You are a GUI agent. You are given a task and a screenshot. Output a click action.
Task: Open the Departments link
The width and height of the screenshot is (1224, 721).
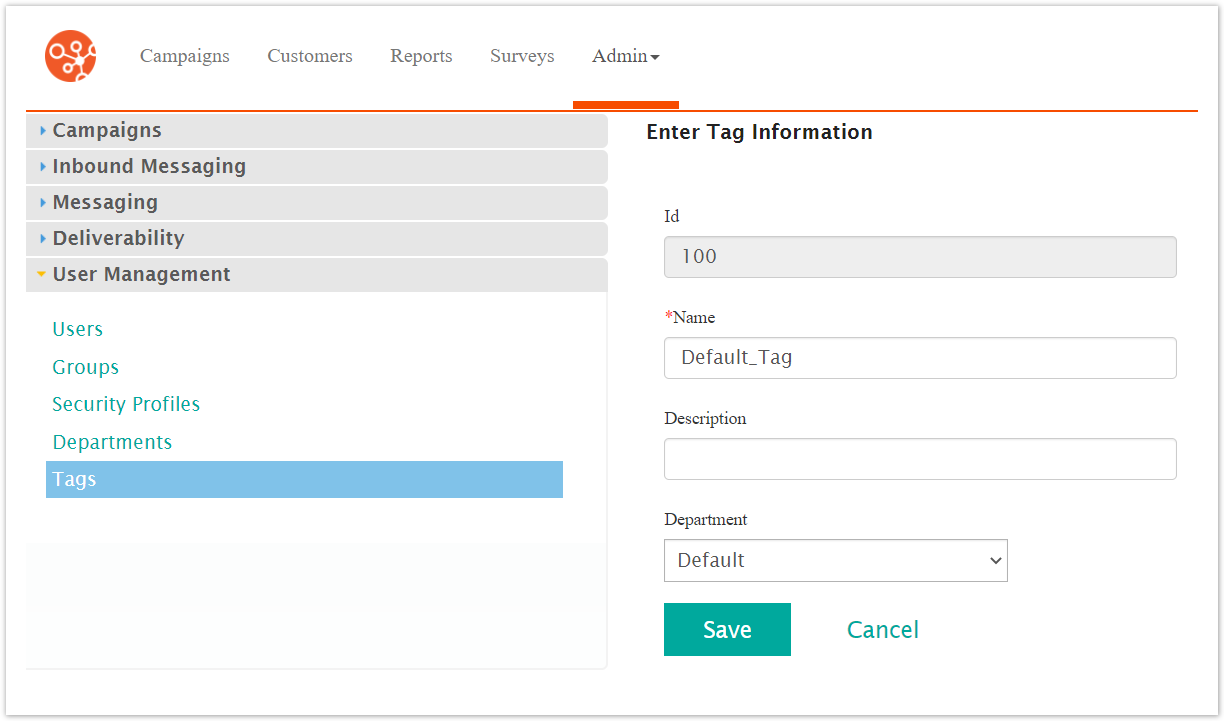tap(112, 442)
